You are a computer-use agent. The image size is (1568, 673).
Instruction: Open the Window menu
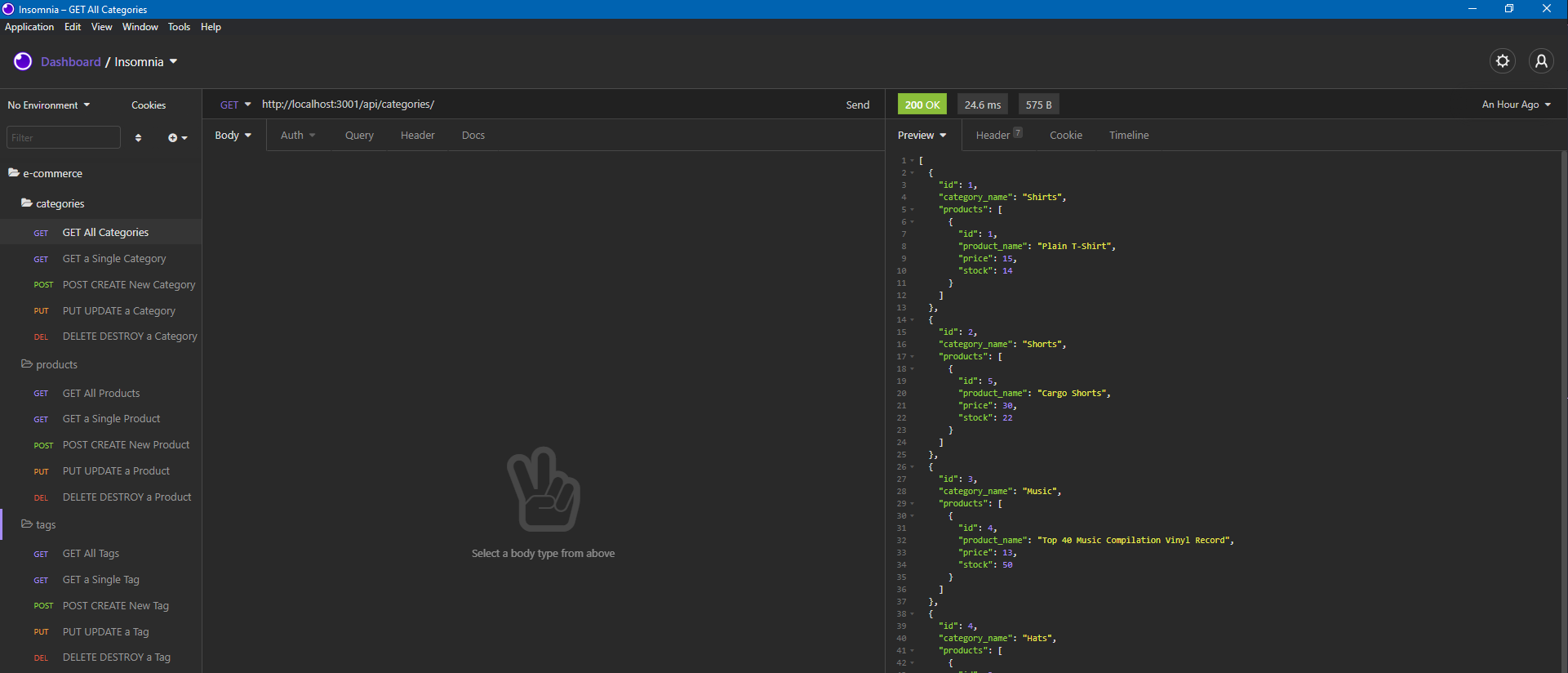coord(140,27)
